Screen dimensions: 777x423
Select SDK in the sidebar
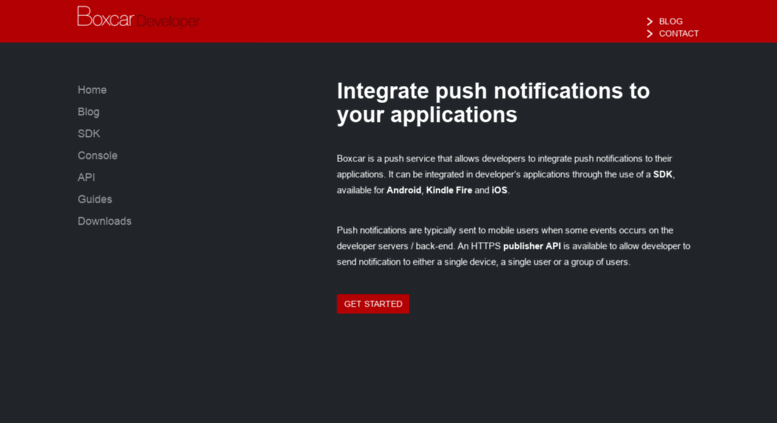tap(89, 134)
